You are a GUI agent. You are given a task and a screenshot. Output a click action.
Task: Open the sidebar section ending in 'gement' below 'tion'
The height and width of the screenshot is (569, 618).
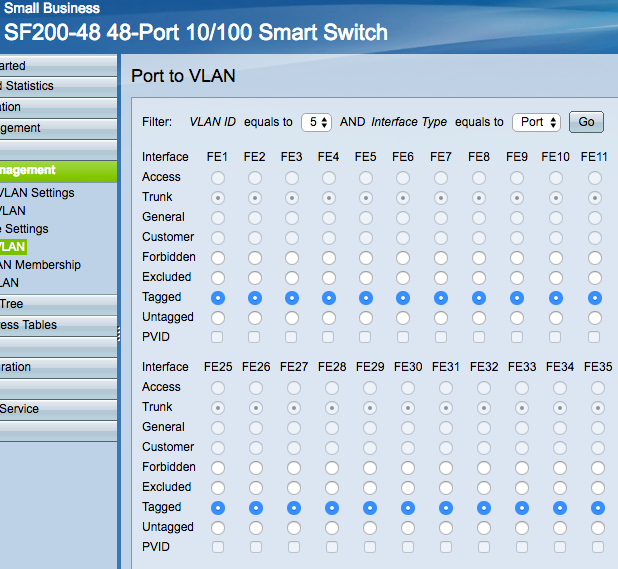click(x=58, y=128)
